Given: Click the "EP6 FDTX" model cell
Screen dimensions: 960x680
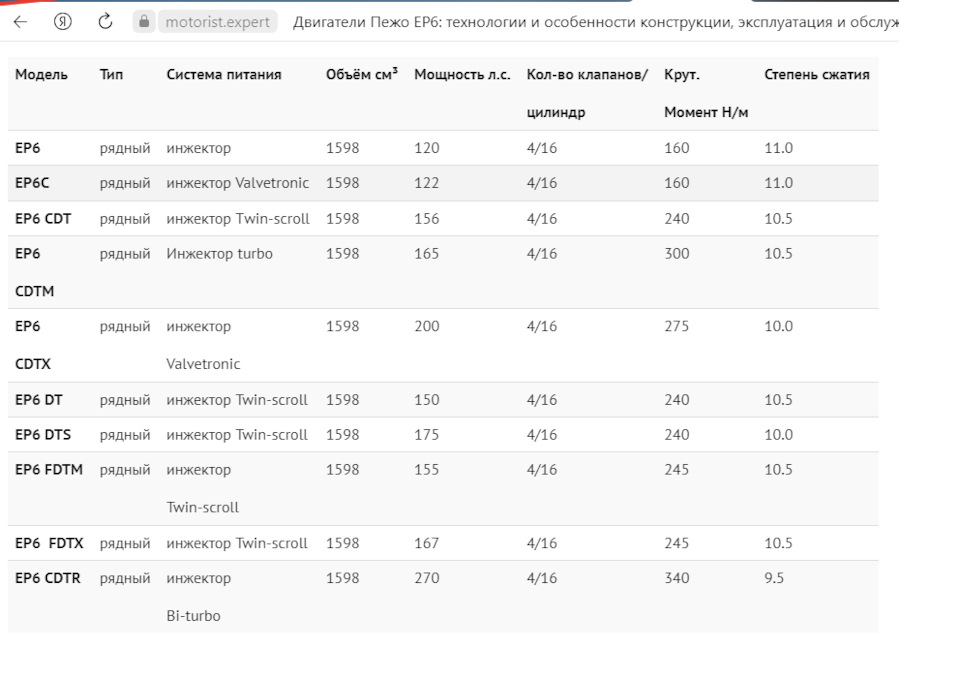Looking at the screenshot, I should click(49, 543).
